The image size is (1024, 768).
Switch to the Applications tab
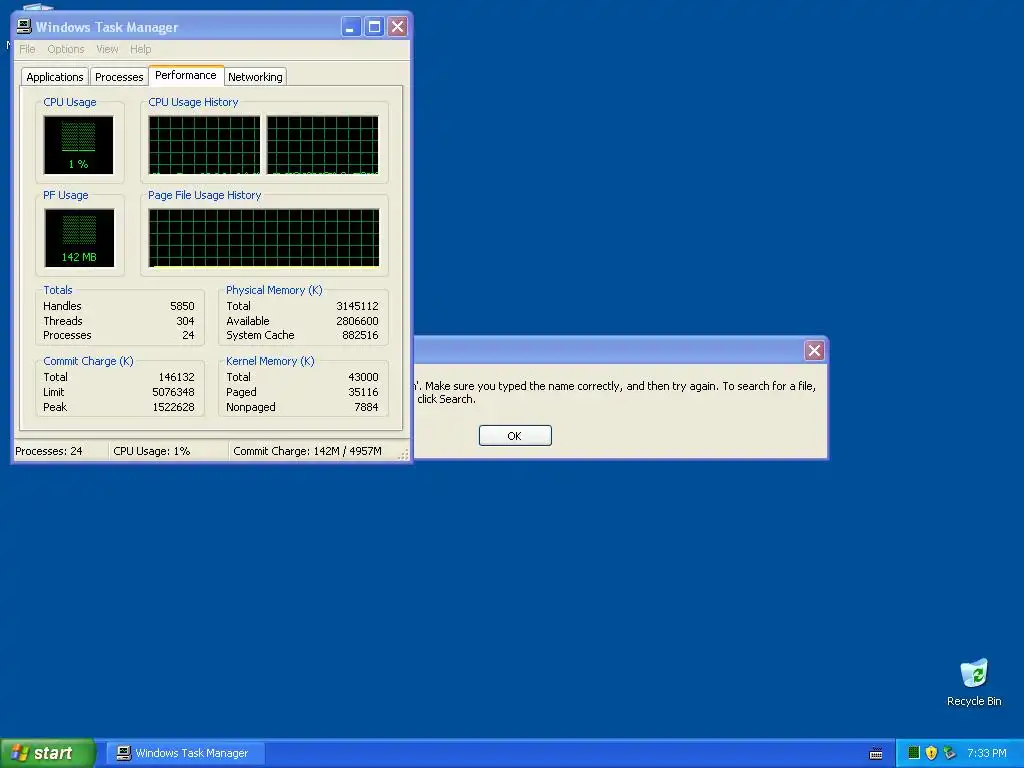(55, 76)
